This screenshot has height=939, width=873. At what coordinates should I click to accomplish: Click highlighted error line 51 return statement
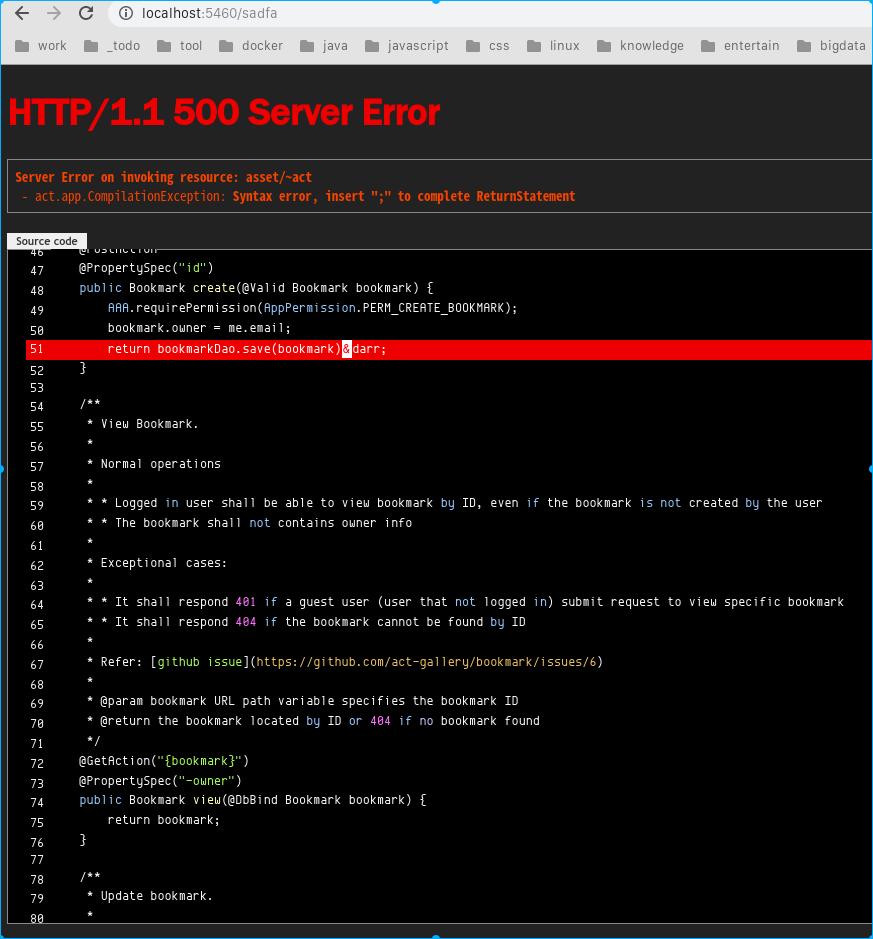coord(448,349)
